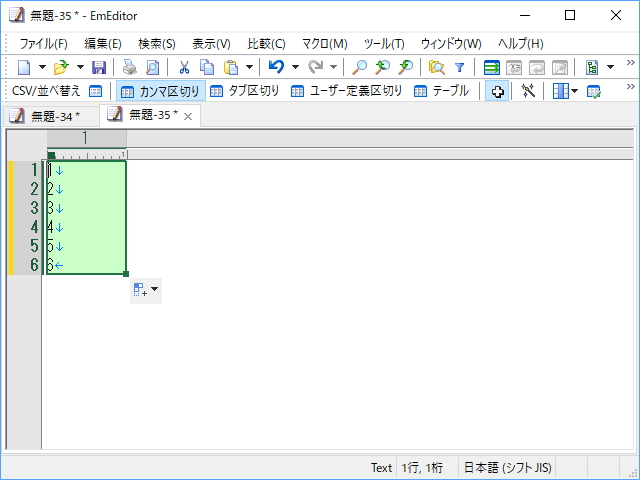This screenshot has width=640, height=480.
Task: Click the cell containing 5
Action: coord(87,246)
